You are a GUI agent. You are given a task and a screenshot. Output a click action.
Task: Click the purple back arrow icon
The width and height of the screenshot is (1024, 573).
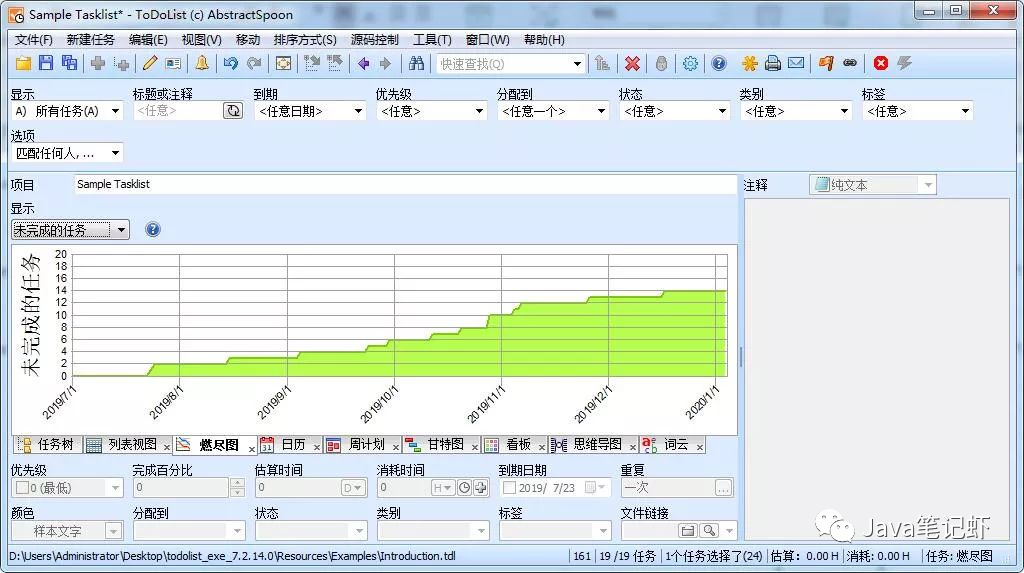click(364, 63)
